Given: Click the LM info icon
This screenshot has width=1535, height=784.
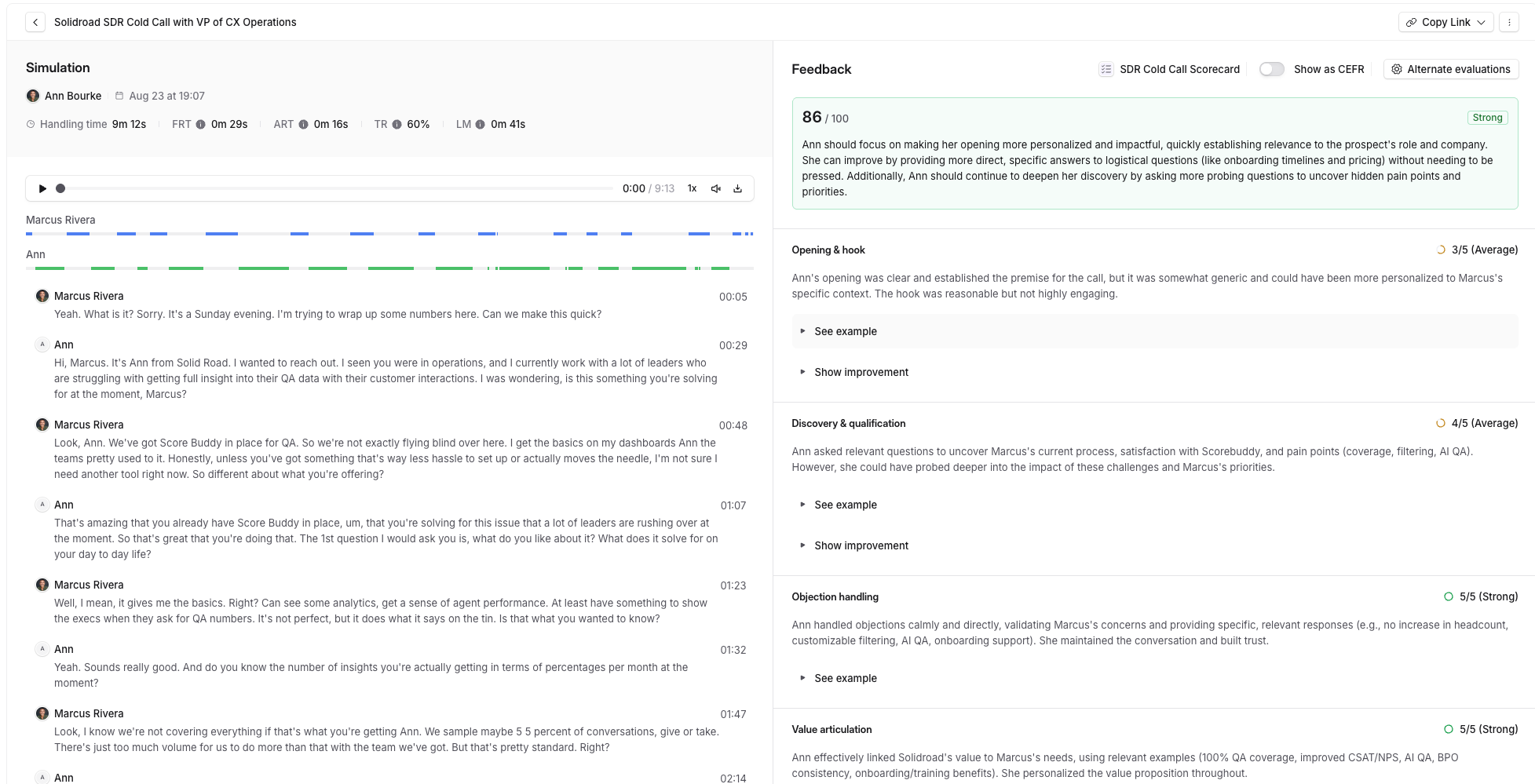Looking at the screenshot, I should point(481,124).
